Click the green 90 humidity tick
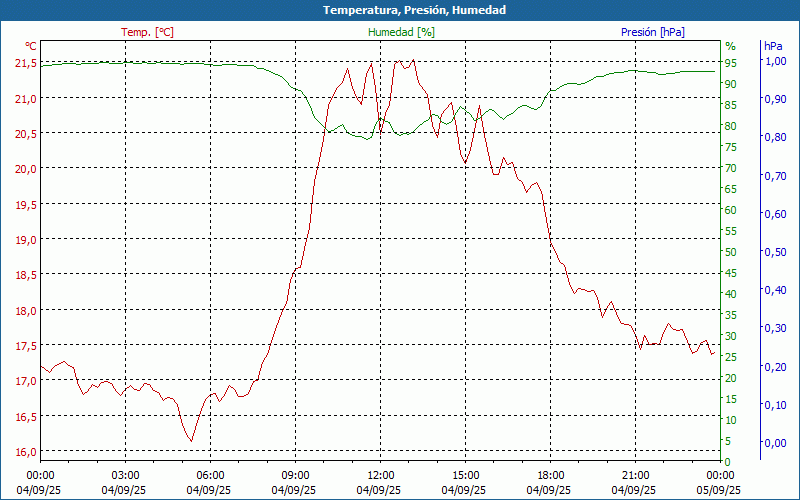This screenshot has width=800, height=500. click(x=731, y=84)
